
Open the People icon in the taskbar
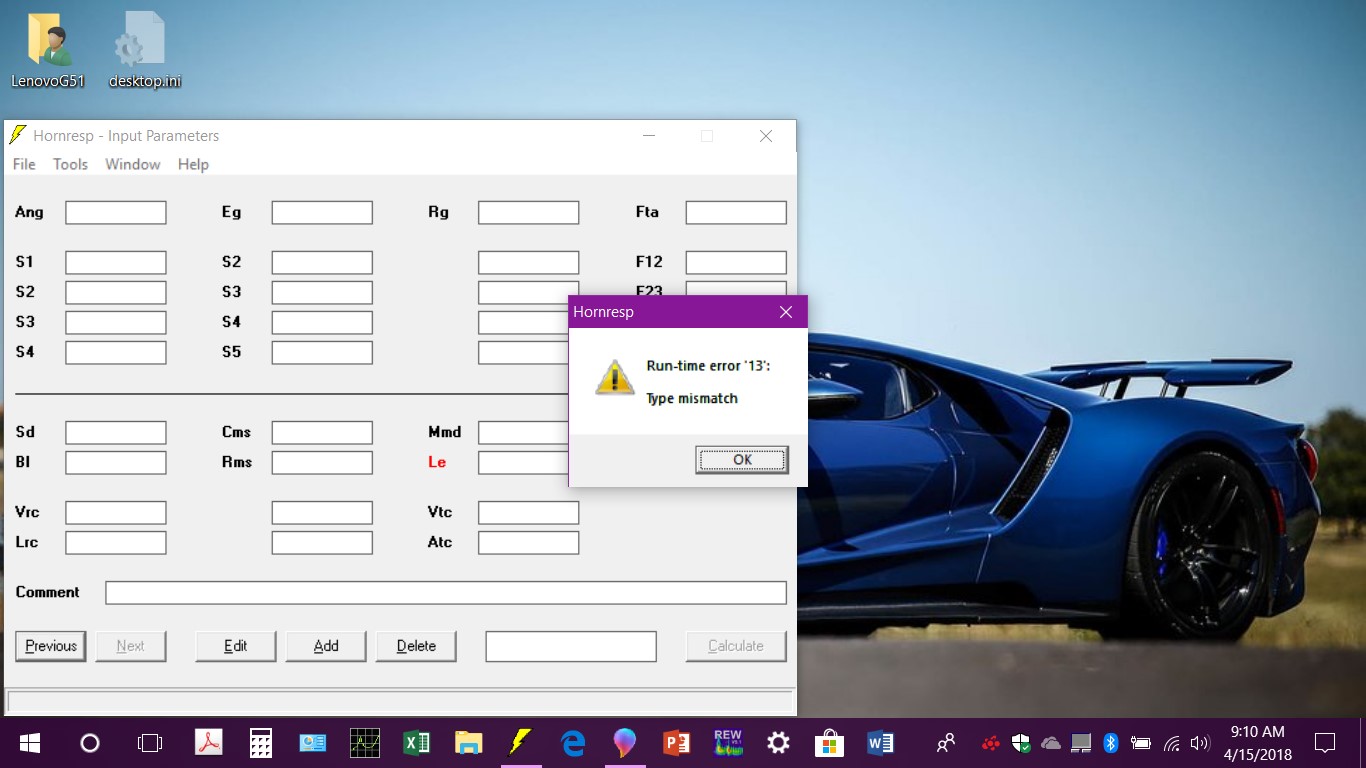(x=945, y=743)
